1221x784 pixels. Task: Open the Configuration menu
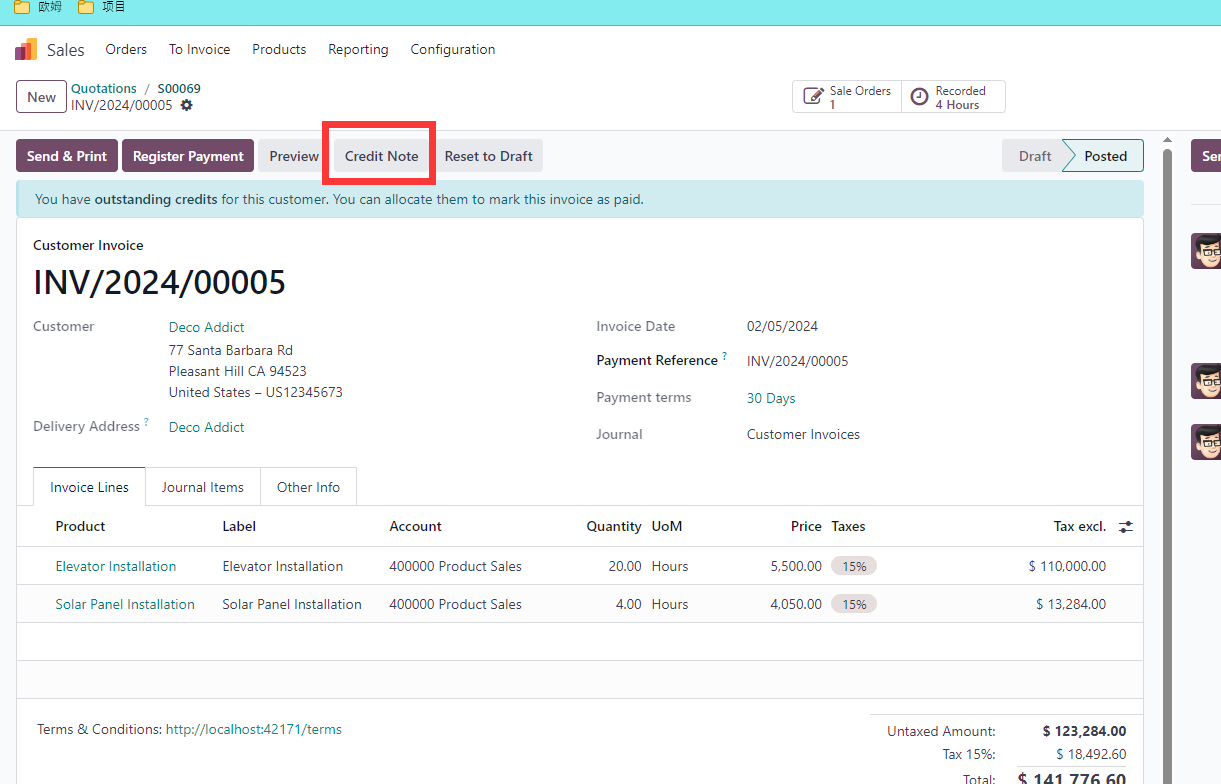point(453,49)
